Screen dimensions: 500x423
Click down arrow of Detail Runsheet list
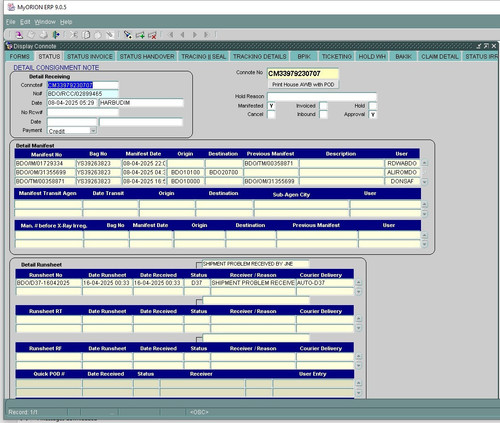pos(358,292)
